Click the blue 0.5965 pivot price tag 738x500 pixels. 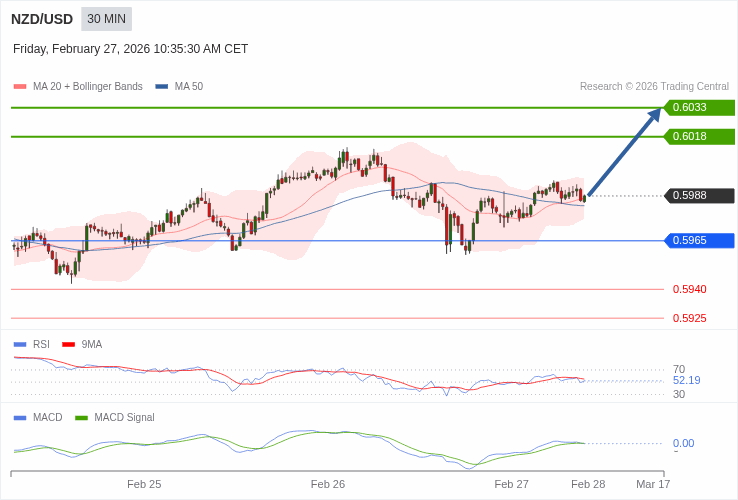699,241
